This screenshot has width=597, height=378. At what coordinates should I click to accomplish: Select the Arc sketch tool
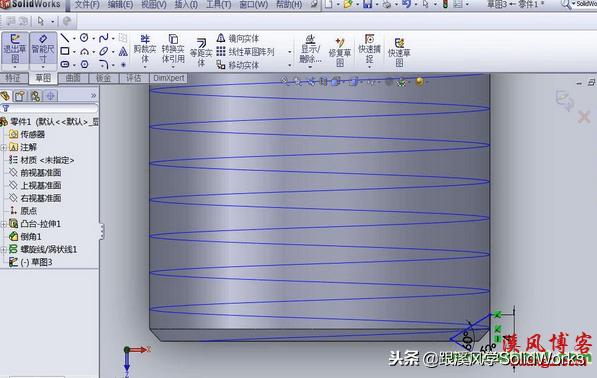coord(85,51)
